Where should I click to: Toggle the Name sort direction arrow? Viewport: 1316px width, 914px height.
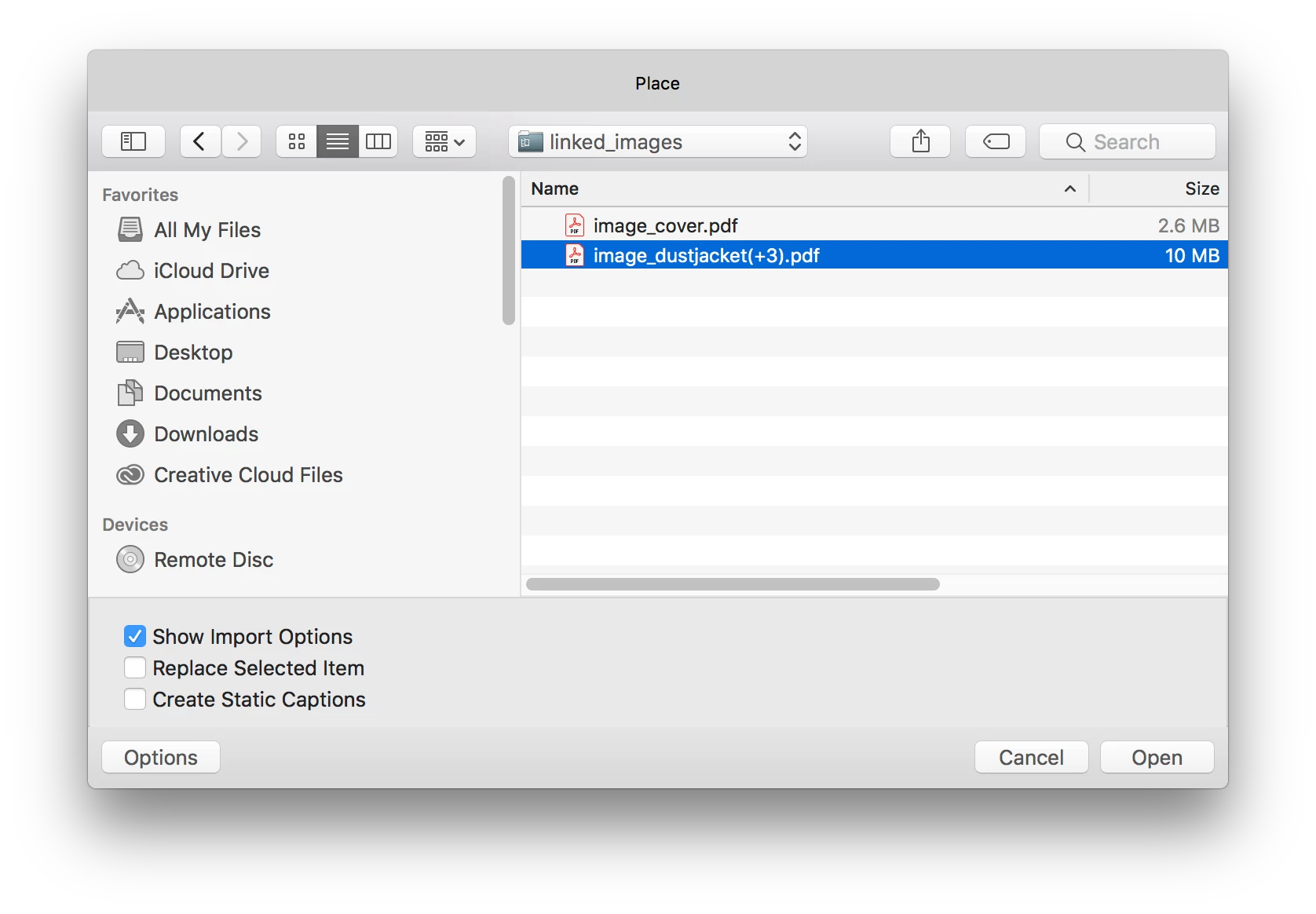pos(1069,189)
